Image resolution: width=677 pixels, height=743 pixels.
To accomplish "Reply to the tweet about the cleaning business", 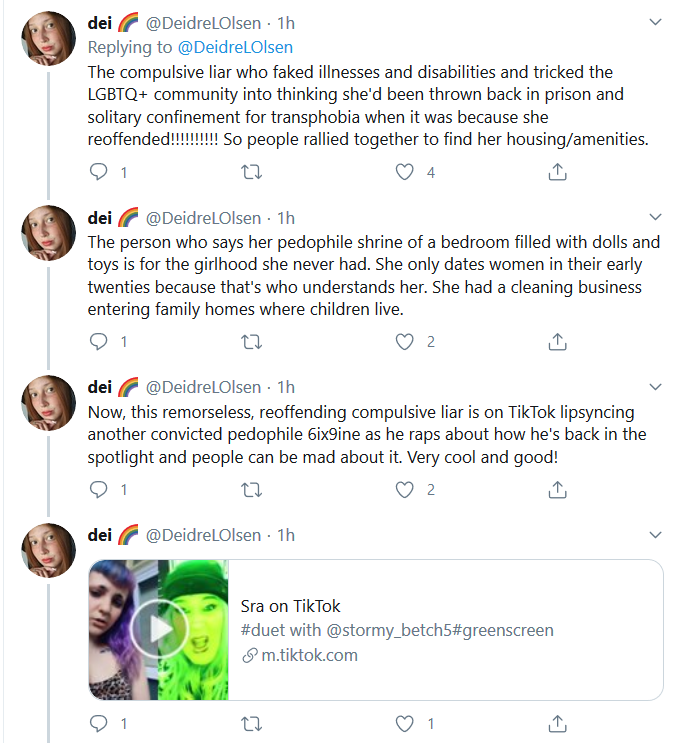I will (99, 341).
